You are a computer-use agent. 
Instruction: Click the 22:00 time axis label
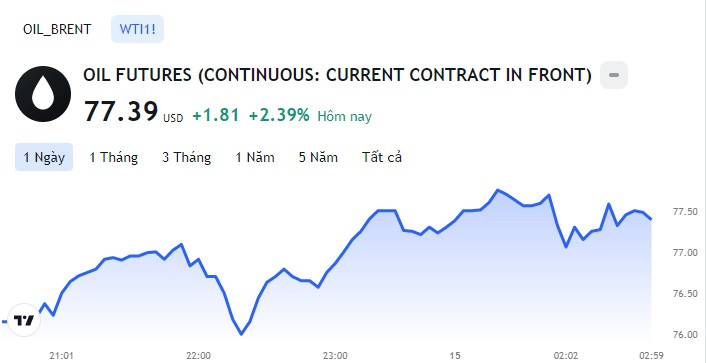pos(199,355)
